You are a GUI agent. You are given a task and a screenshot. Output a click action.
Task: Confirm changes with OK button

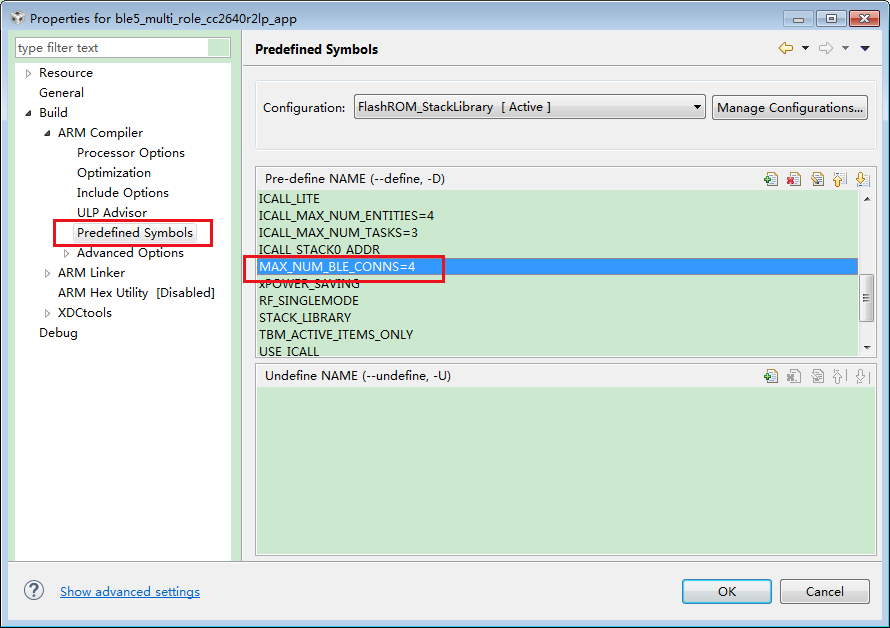[727, 592]
